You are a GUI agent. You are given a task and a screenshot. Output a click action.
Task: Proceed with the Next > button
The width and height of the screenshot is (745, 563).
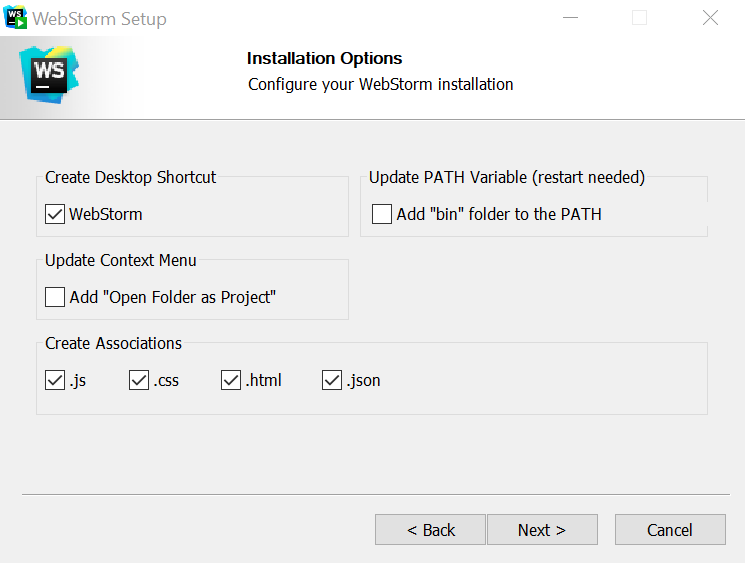tap(542, 530)
